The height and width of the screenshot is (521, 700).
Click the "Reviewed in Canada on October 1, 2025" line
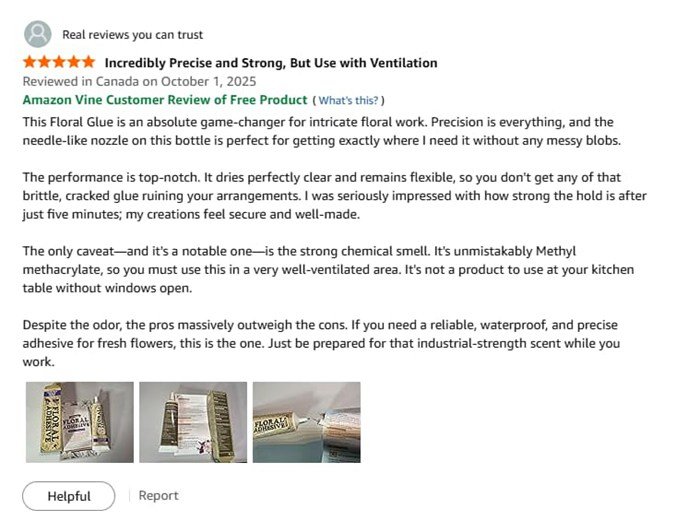click(x=139, y=81)
